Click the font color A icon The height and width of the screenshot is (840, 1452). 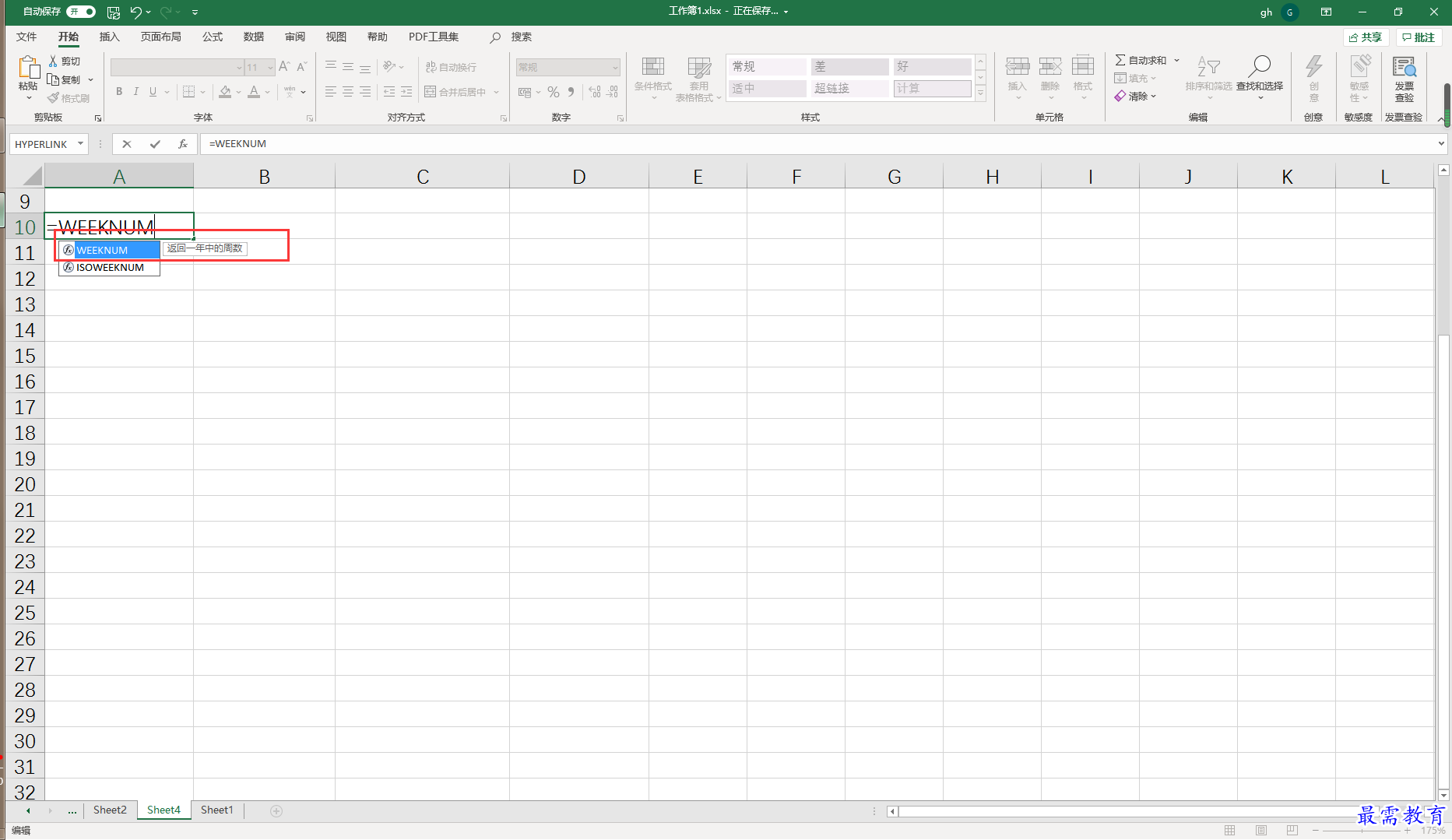click(x=254, y=92)
